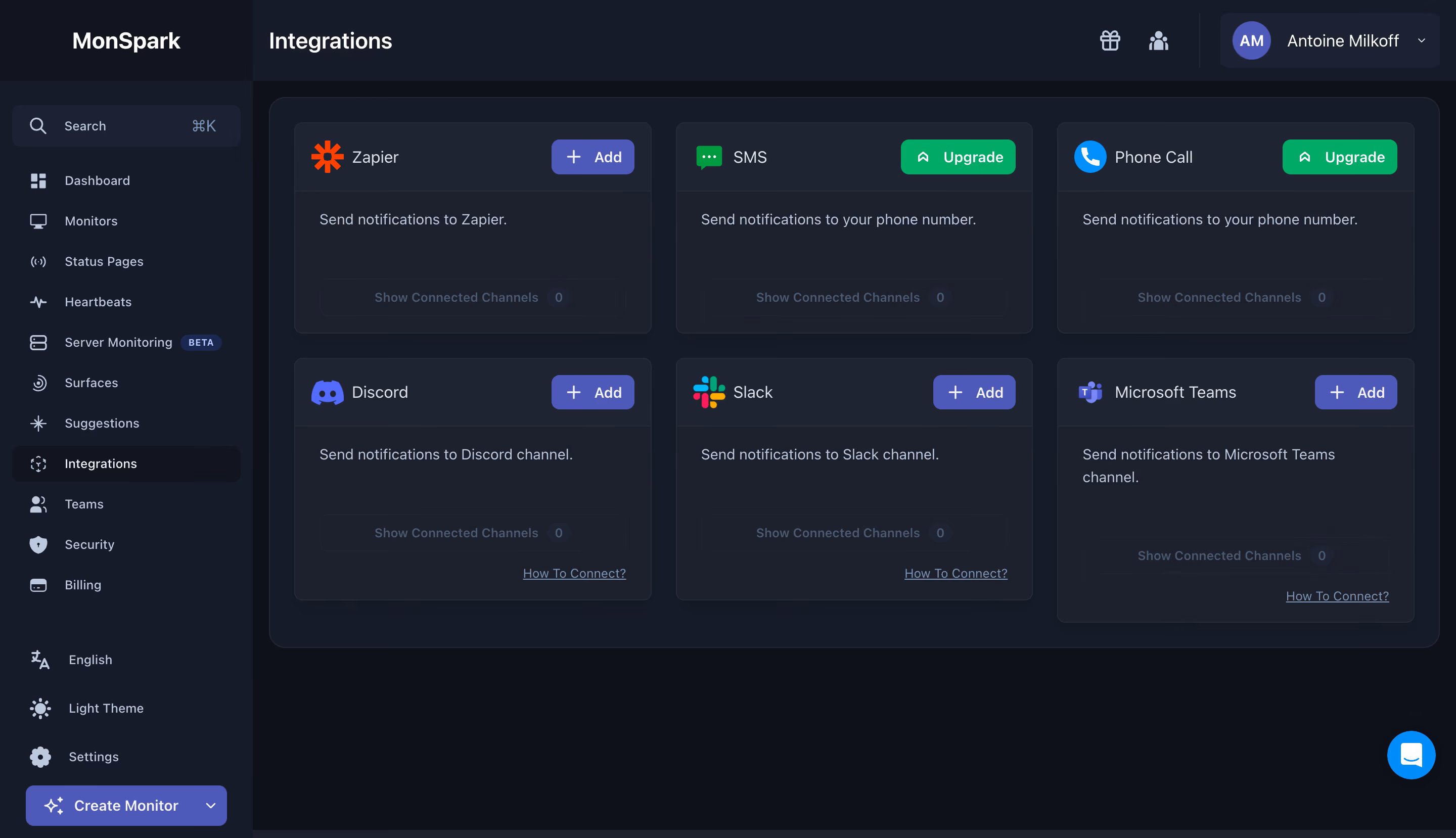Click the Search input field

126,125
